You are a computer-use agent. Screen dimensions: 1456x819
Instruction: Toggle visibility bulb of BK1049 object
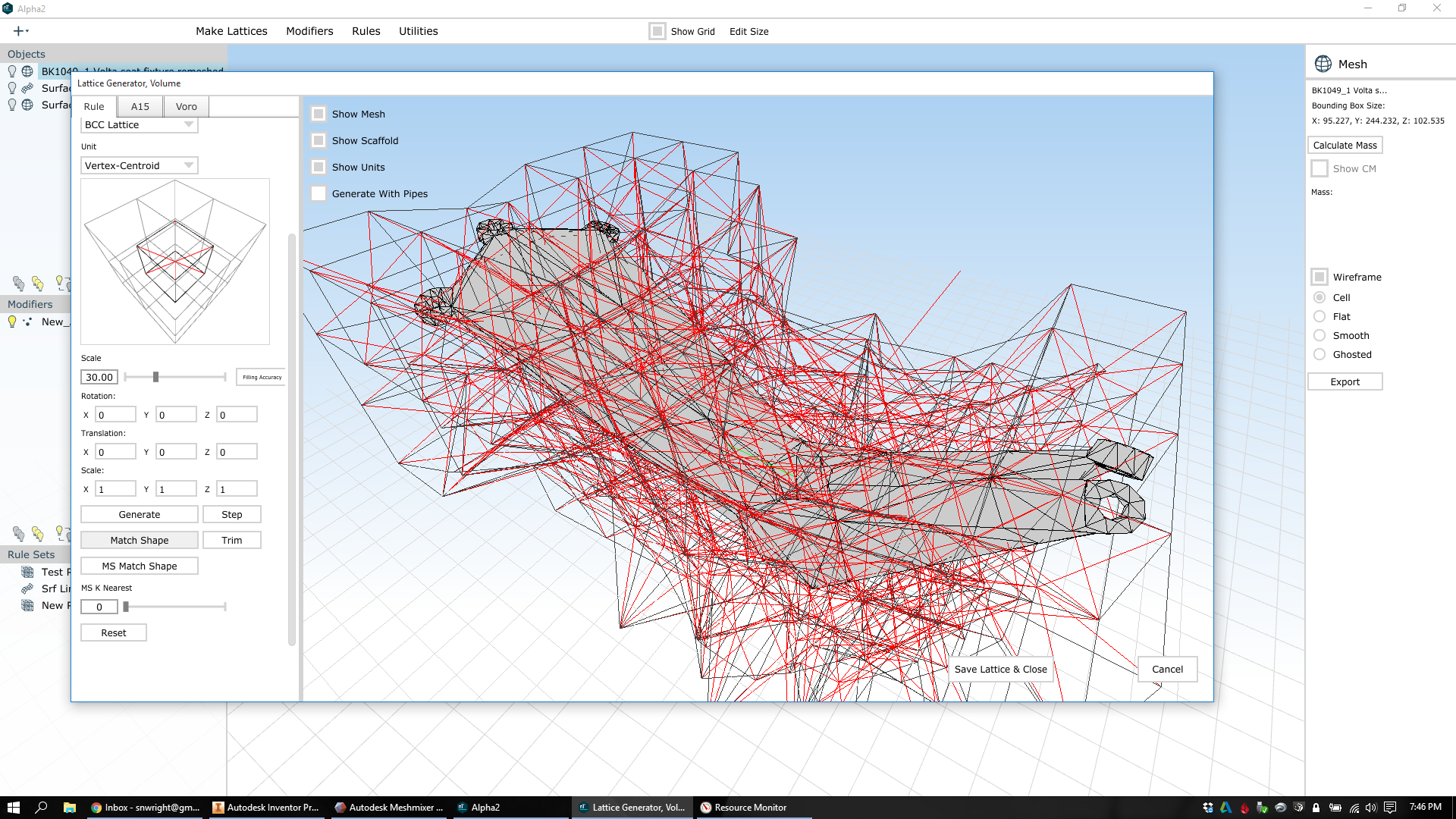pyautogui.click(x=12, y=71)
